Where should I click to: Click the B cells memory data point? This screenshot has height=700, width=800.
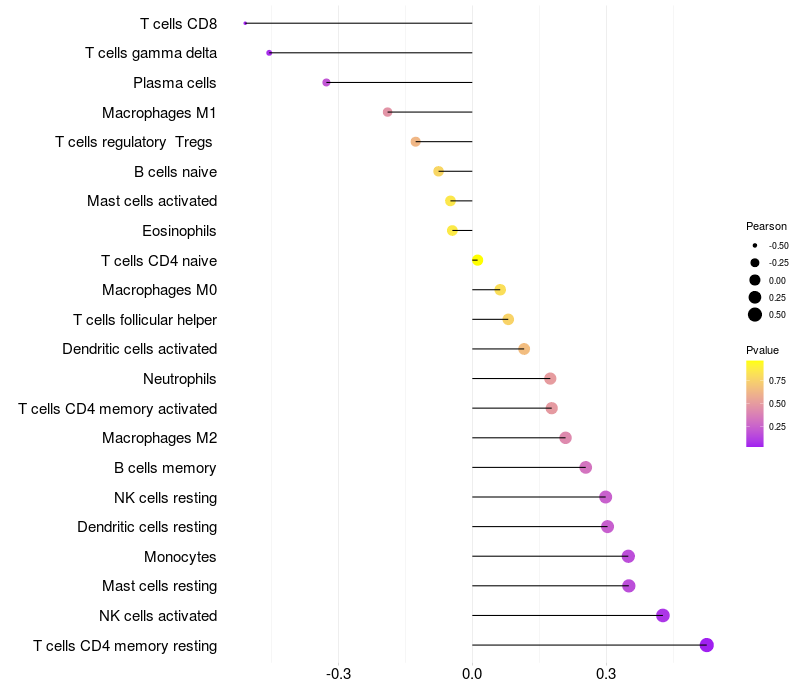(586, 467)
